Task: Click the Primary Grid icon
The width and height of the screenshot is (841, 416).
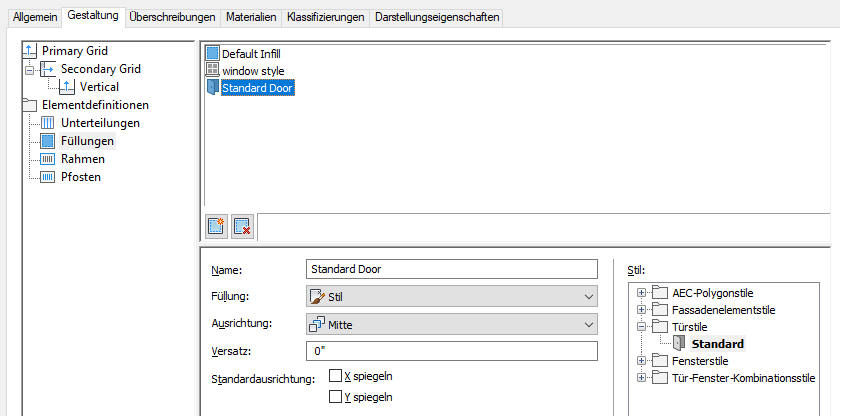Action: click(29, 51)
